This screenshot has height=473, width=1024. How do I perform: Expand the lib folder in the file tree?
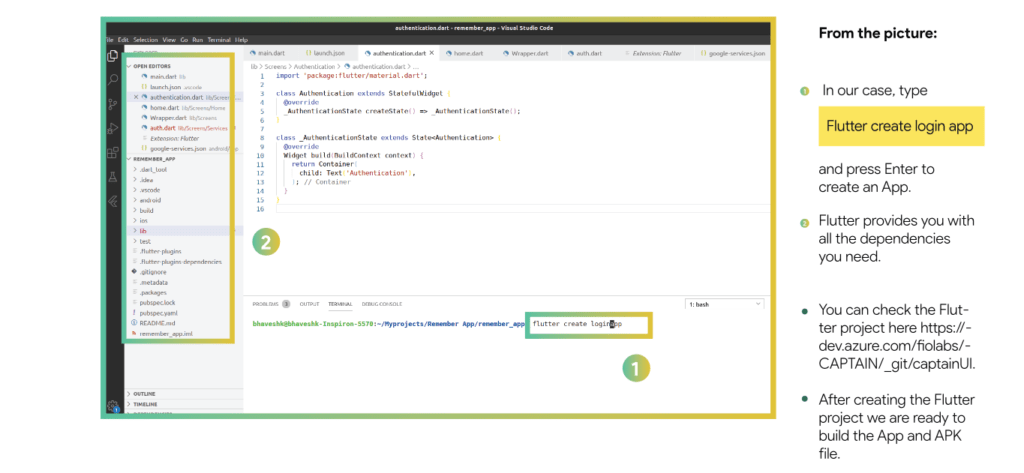coord(143,231)
